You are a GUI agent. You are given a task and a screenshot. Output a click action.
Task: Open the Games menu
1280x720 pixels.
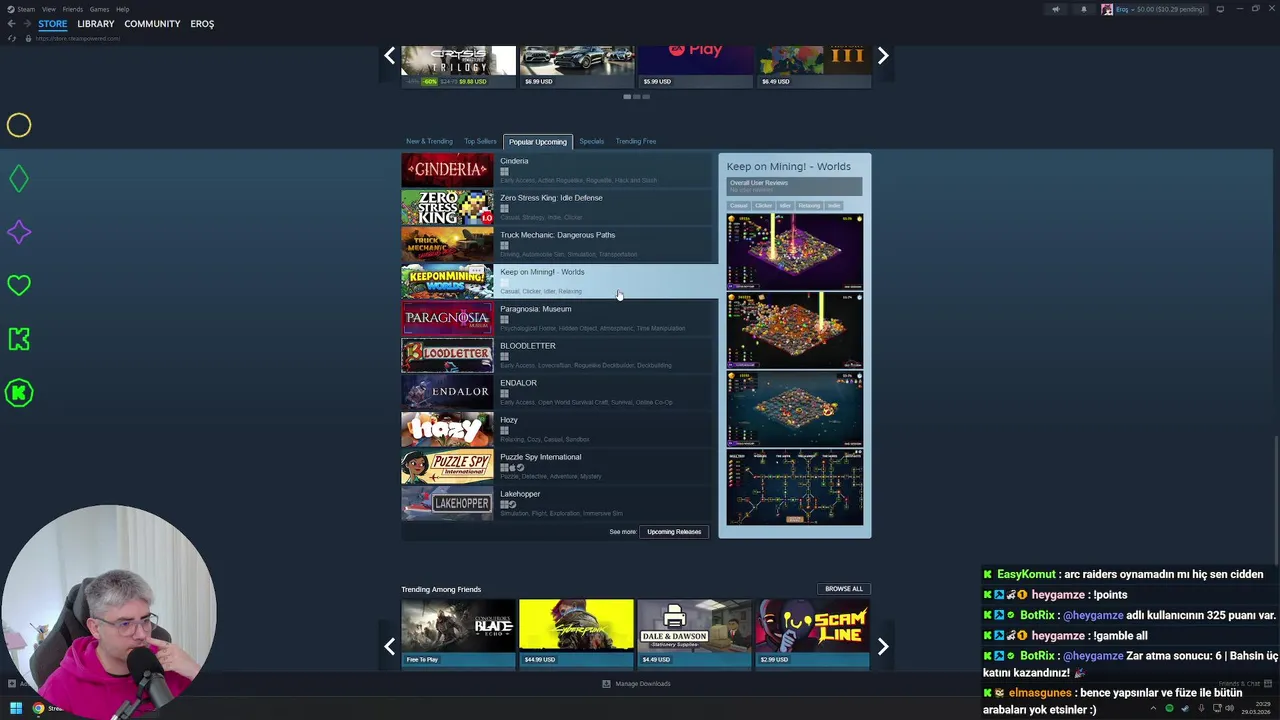(x=99, y=9)
